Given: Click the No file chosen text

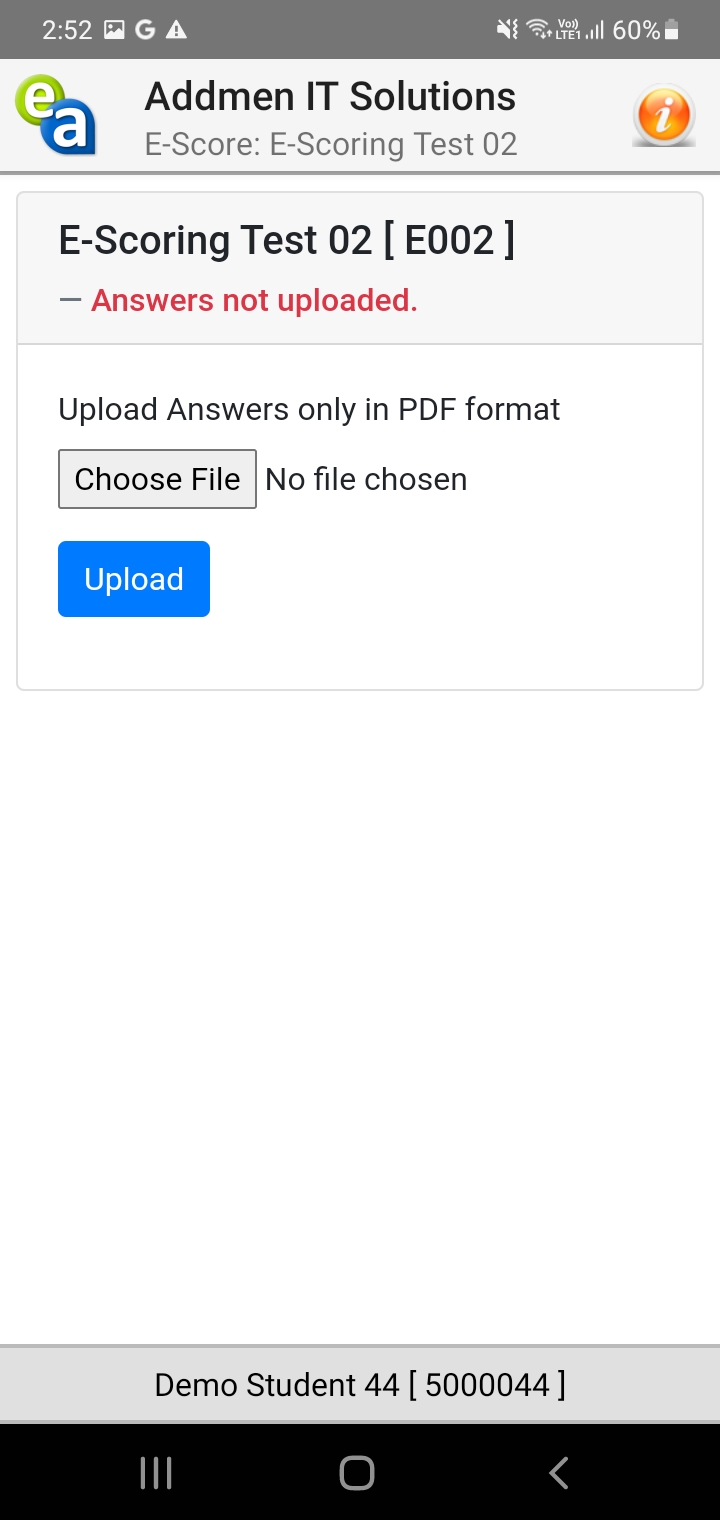Looking at the screenshot, I should [x=366, y=479].
